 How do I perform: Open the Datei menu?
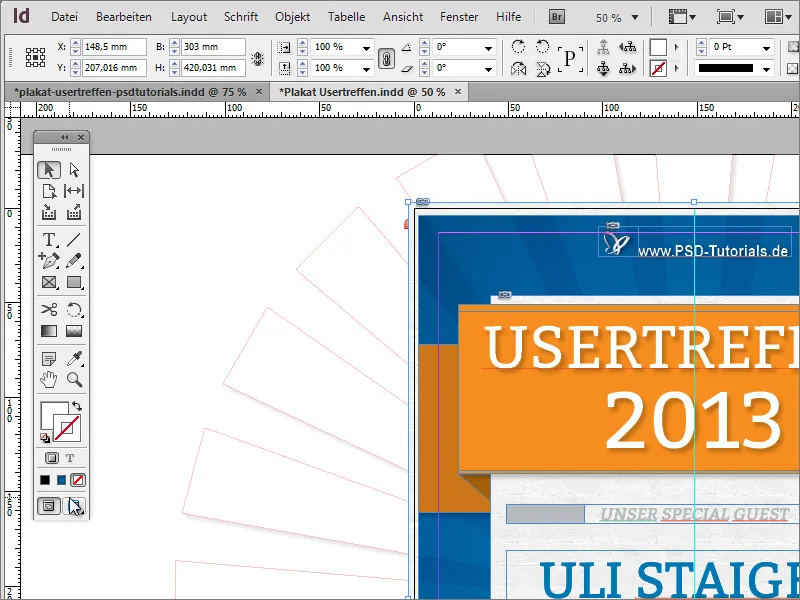click(64, 17)
